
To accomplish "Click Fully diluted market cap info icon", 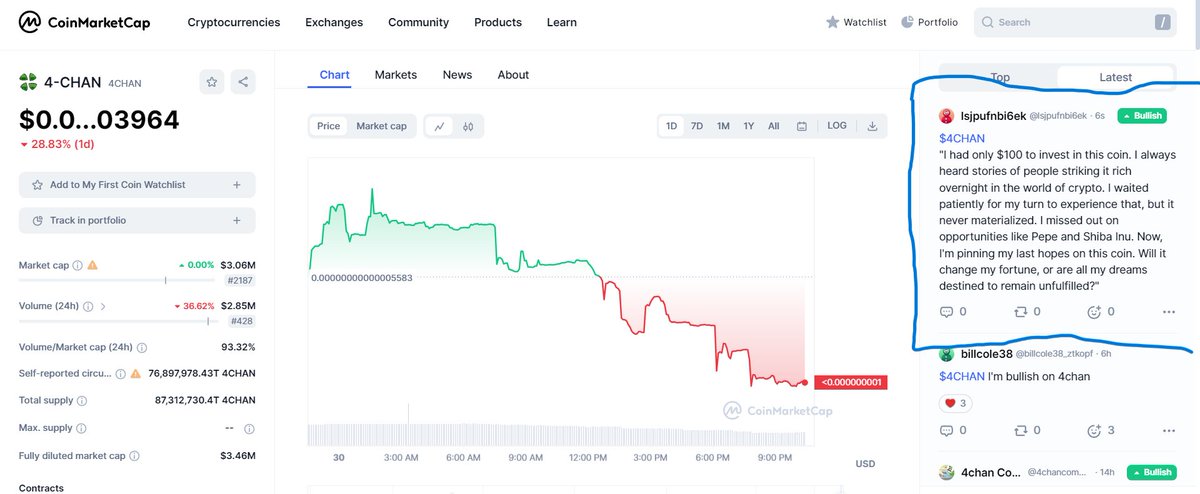I will click(x=133, y=456).
